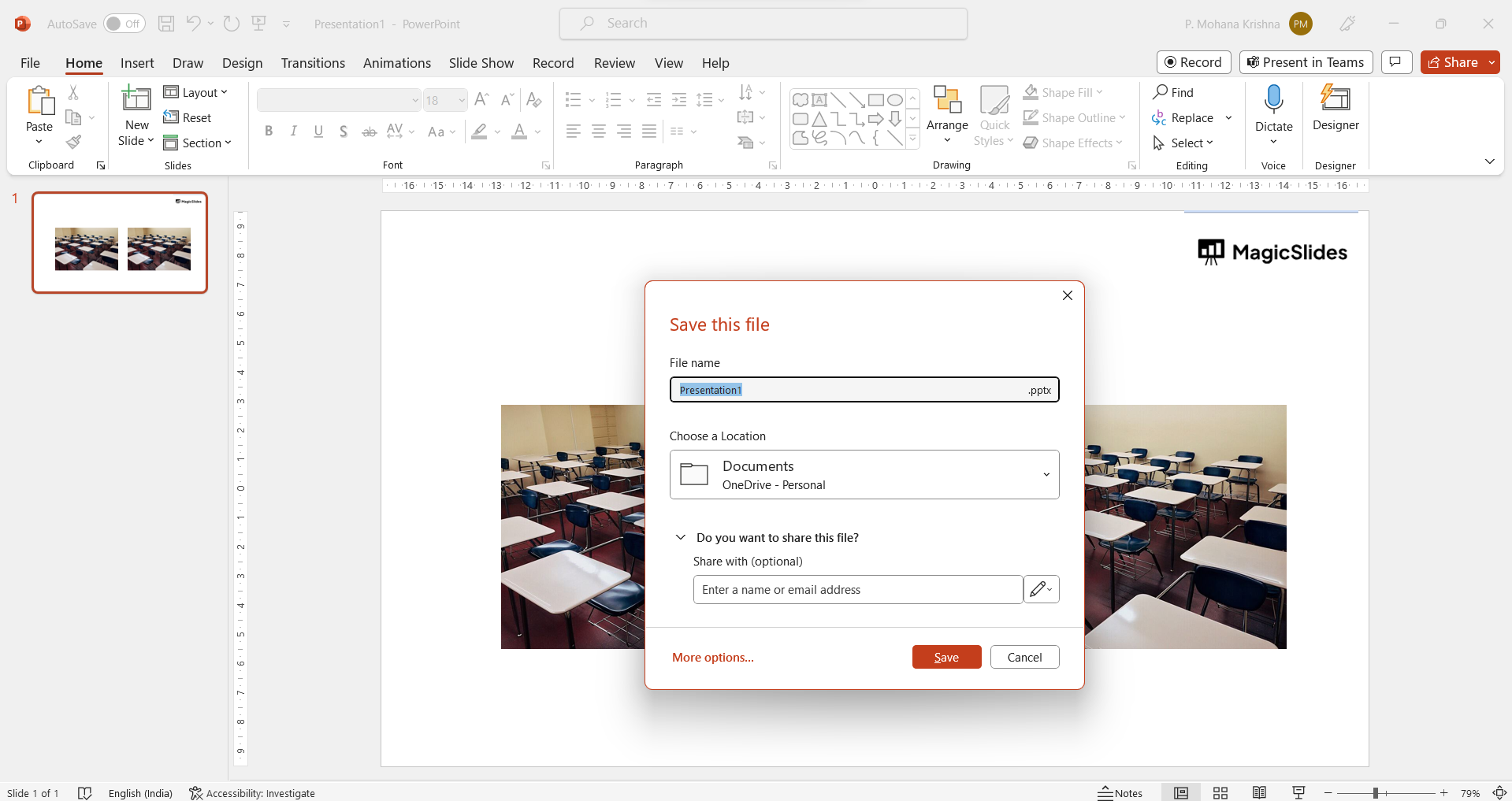Screen dimensions: 1512x801
Task: Expand the share permissions pencil dropdown
Action: (1041, 589)
